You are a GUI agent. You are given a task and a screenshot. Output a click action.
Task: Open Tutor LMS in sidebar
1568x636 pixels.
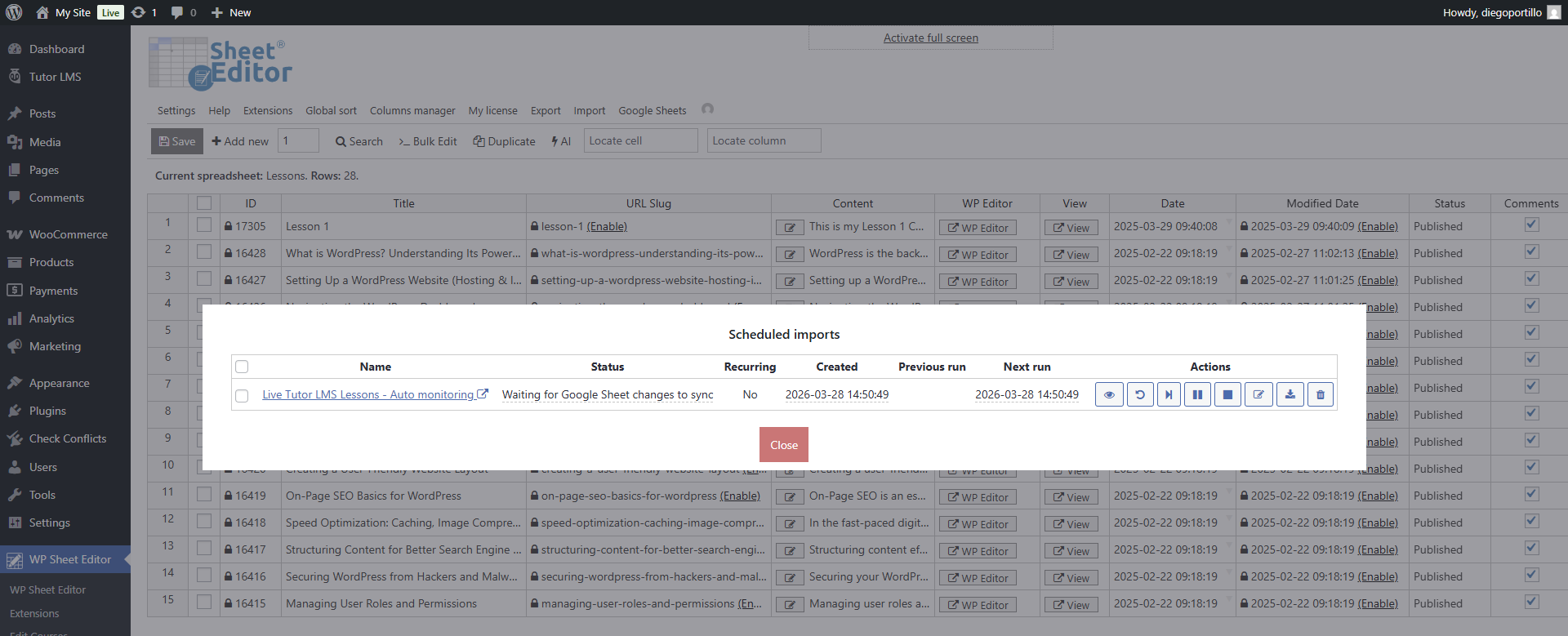pos(55,77)
